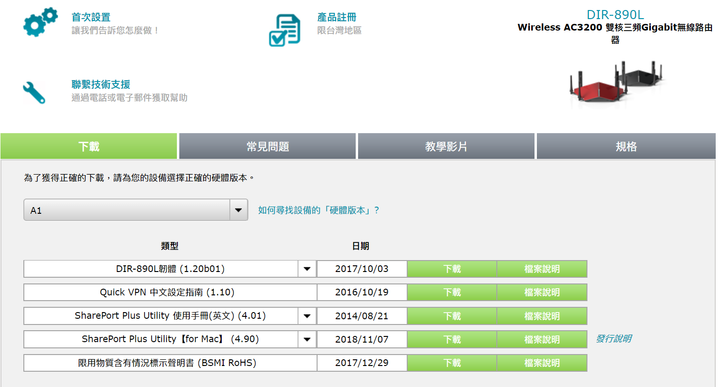
Task: Click the 讓我們告訴您怎麼做 subtitle text
Action: click(x=116, y=30)
